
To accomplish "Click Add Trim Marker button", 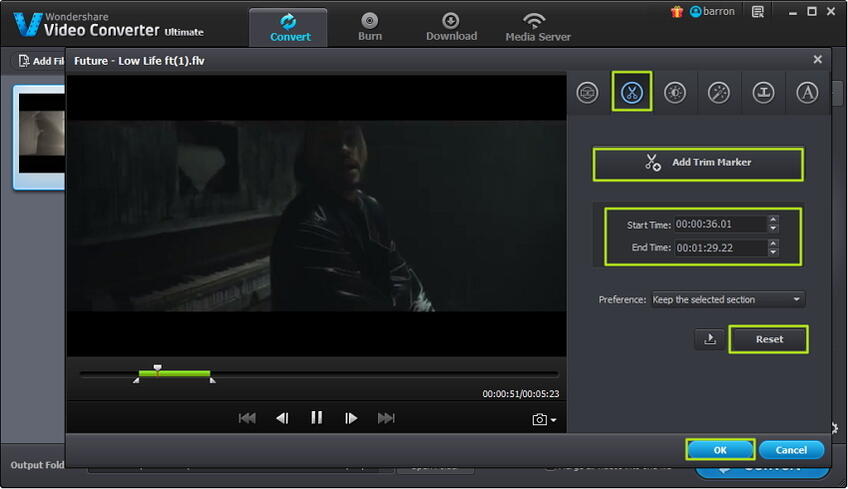I will click(698, 163).
